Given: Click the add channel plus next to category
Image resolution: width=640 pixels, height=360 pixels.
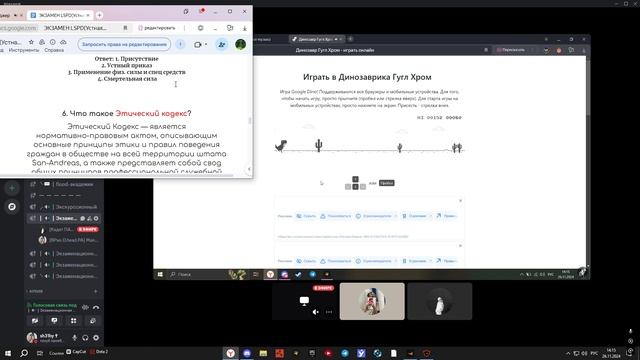Looking at the screenshot, I should pos(96,291).
